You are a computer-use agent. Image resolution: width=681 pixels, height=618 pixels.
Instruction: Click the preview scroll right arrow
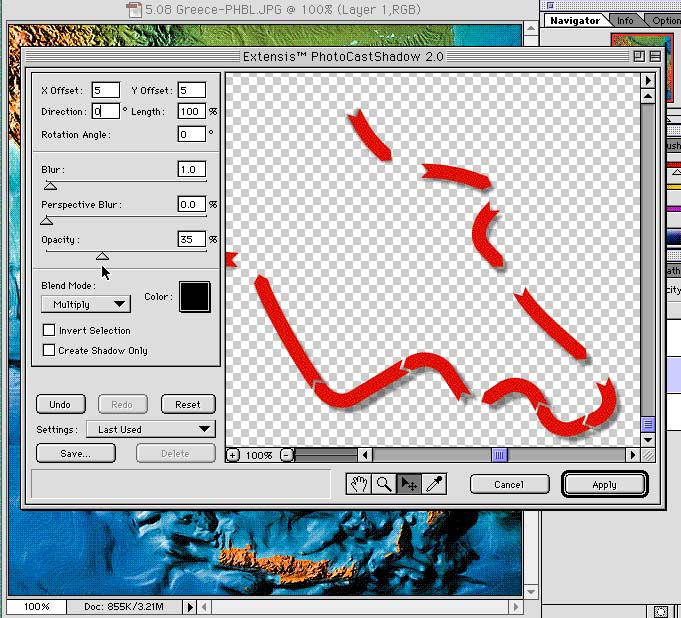click(632, 455)
